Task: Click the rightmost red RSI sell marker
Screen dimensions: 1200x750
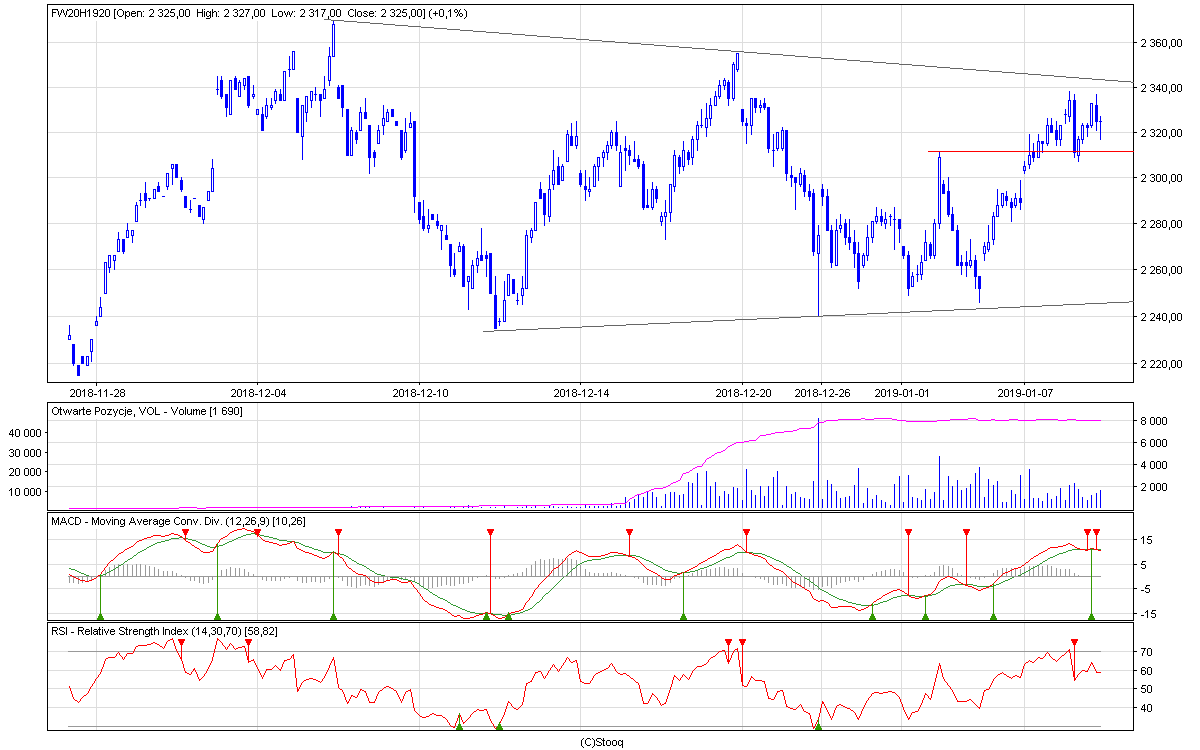Action: pos(1074,642)
